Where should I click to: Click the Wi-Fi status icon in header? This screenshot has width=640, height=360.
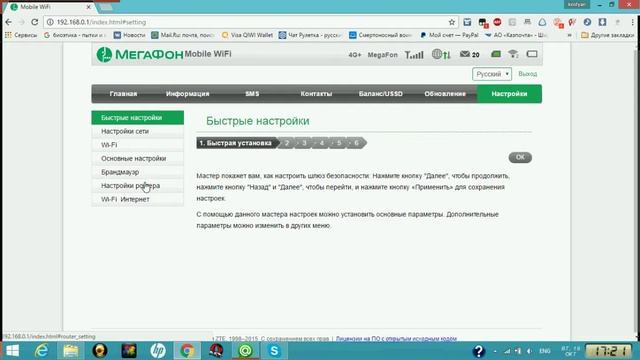point(513,54)
